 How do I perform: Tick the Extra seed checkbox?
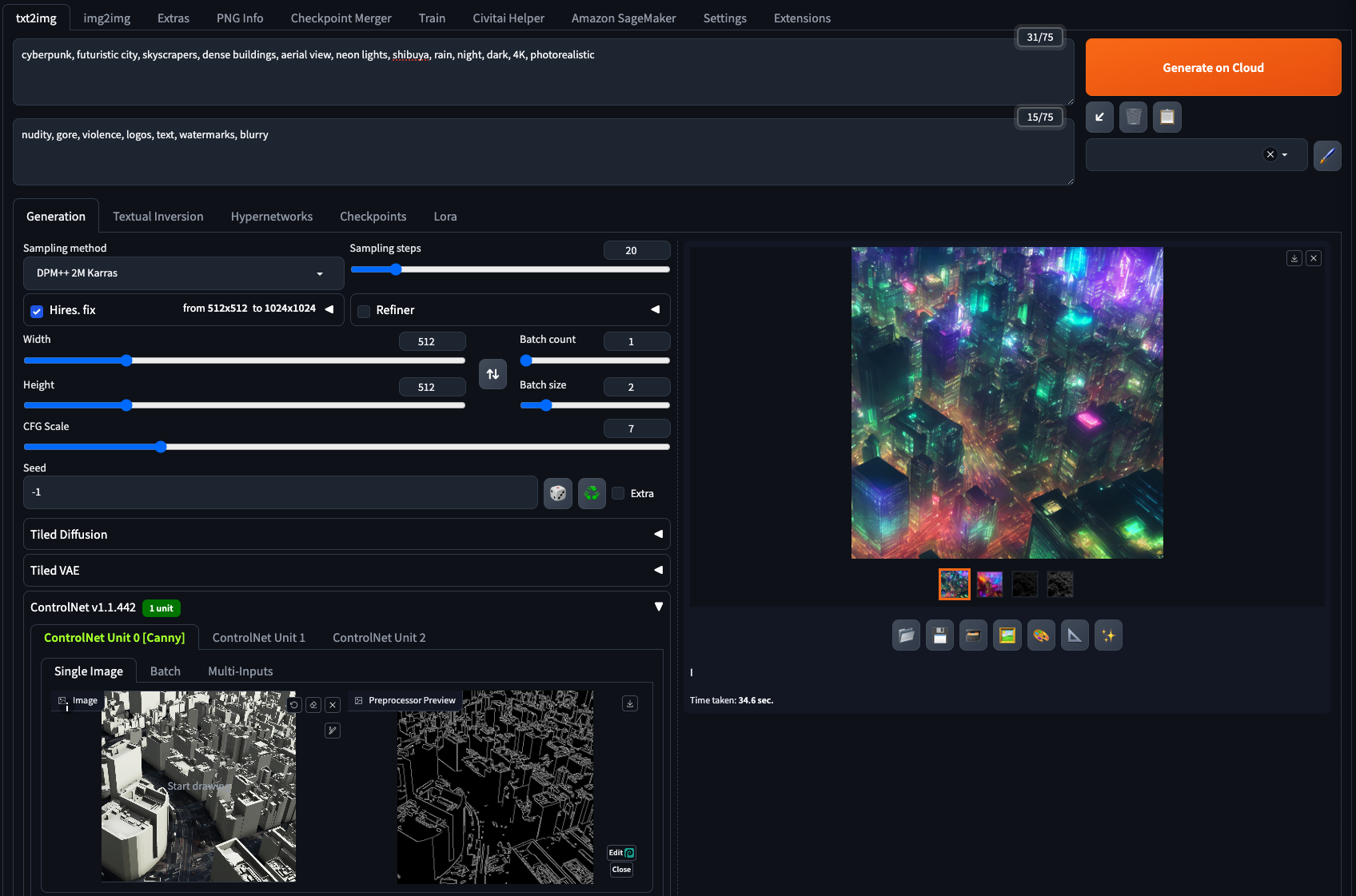pyautogui.click(x=618, y=493)
